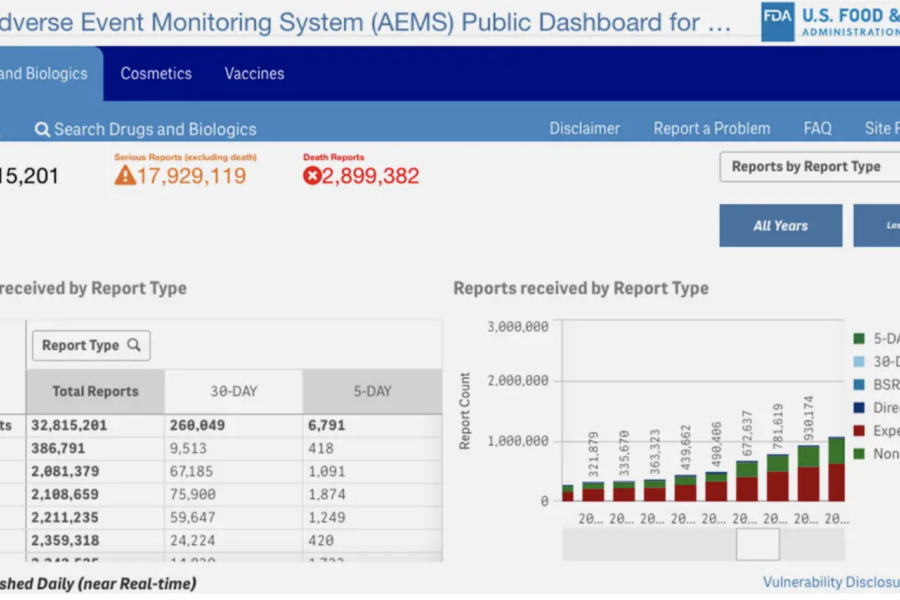Click the Report a Problem link

pyautogui.click(x=711, y=129)
